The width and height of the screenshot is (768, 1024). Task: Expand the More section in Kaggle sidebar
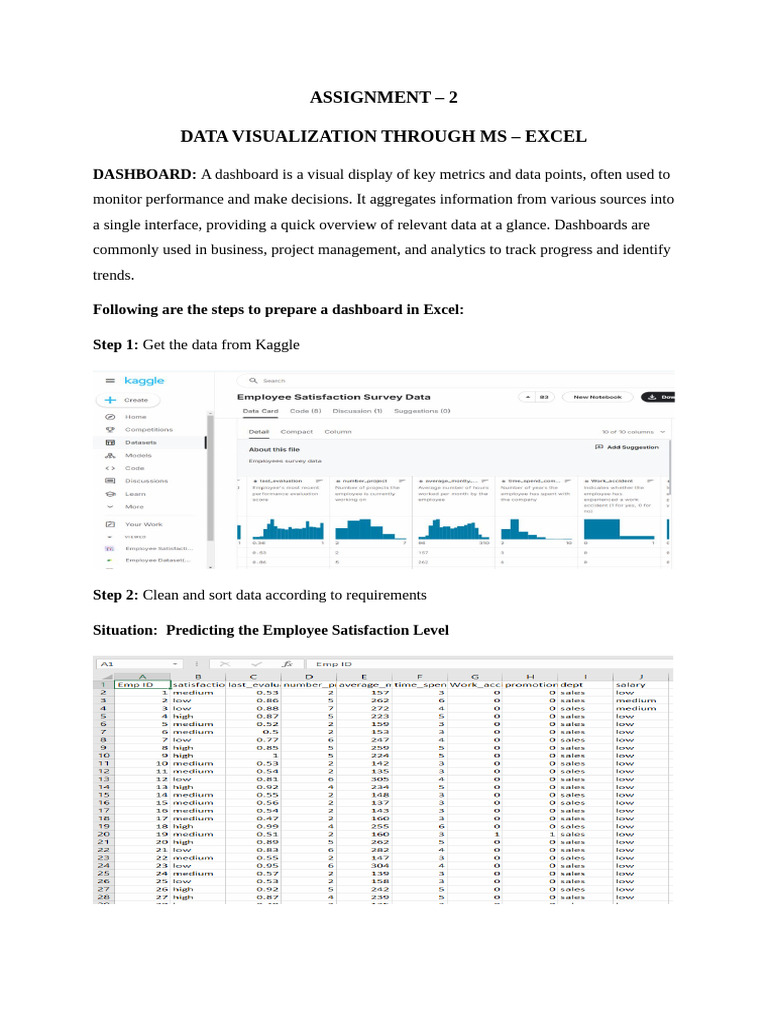[x=125, y=507]
